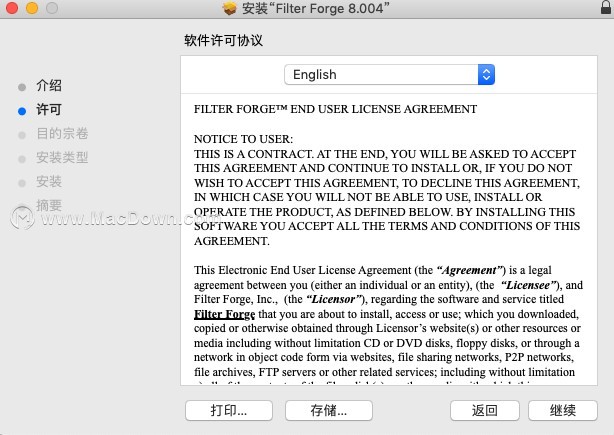Viewport: 614px width, 435px height.
Task: Go back with the 返回 button
Action: pyautogui.click(x=485, y=410)
